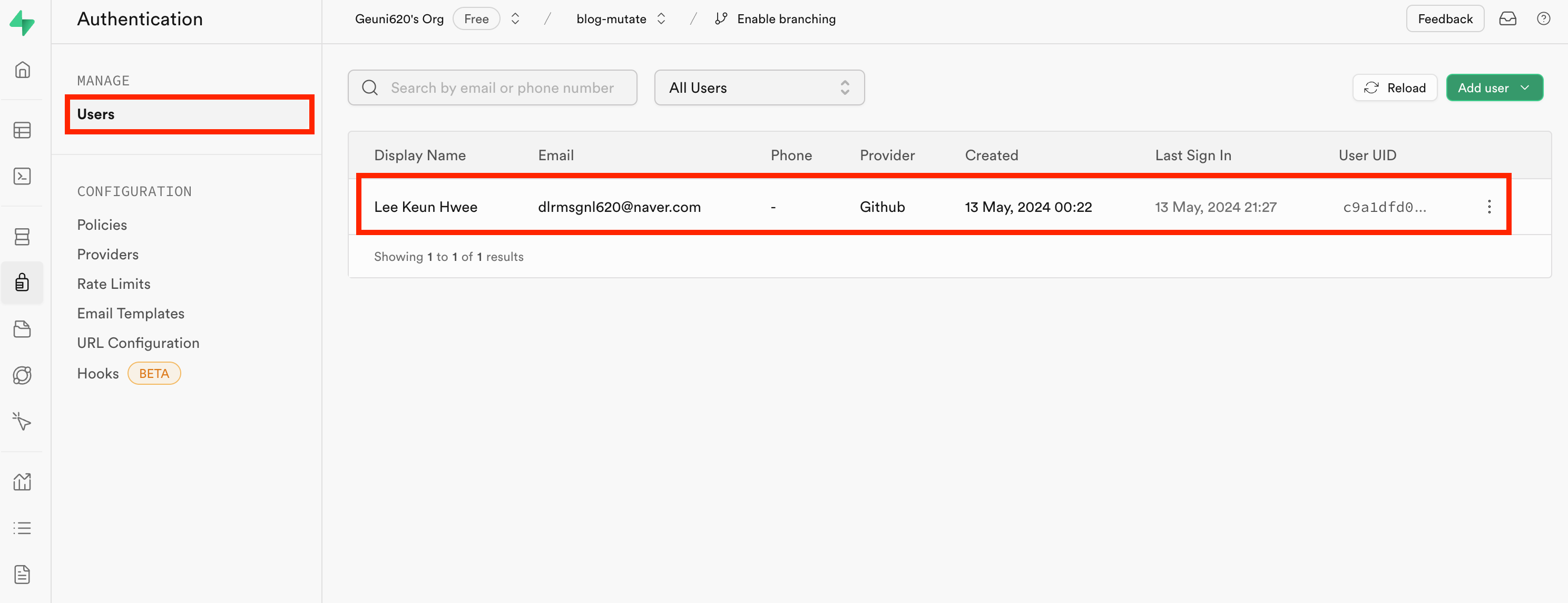Screen dimensions: 1568x603
Task: Select Email Templates in the configuration menu
Action: click(130, 313)
